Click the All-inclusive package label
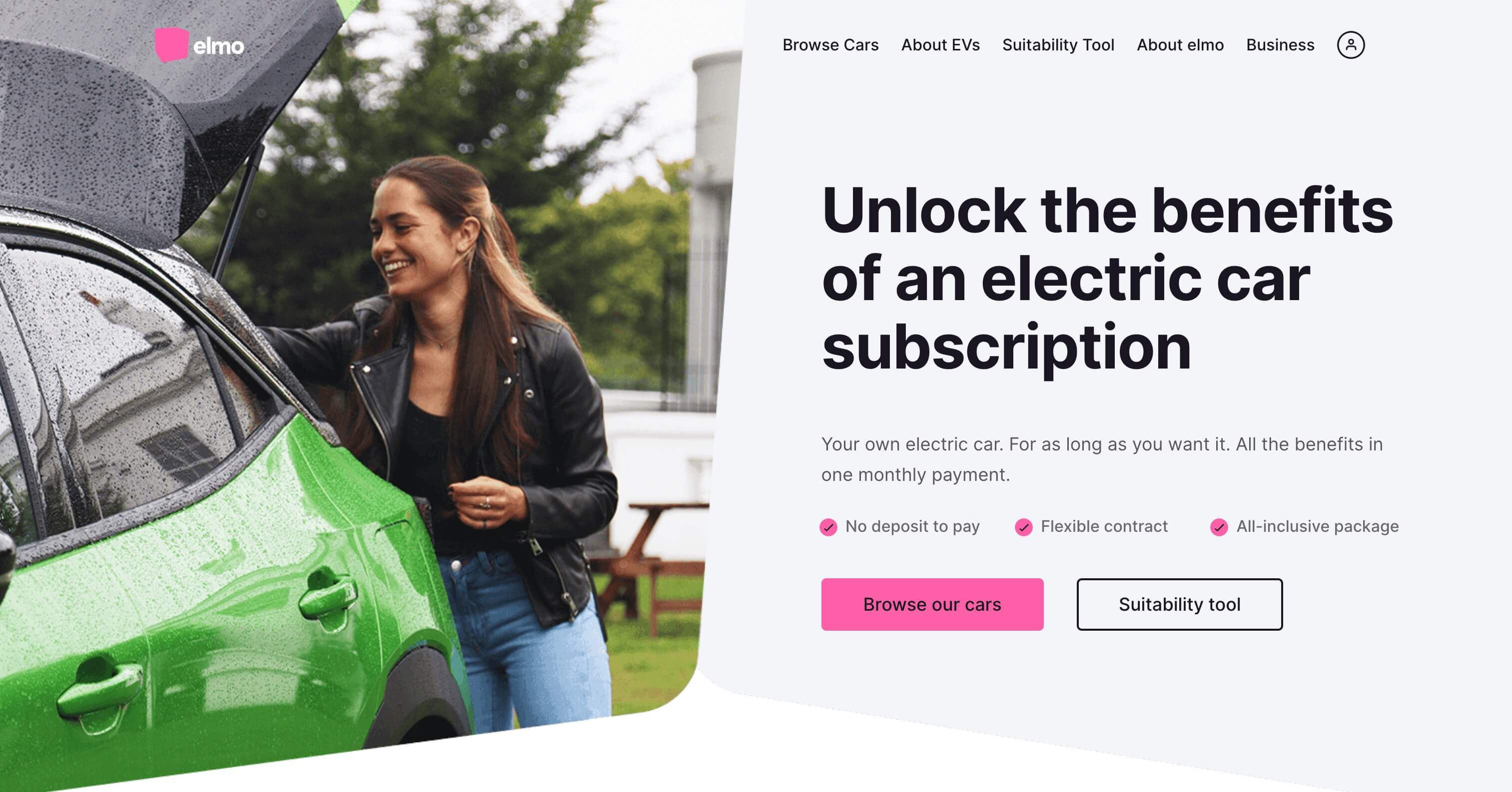This screenshot has height=792, width=1512. click(1317, 526)
